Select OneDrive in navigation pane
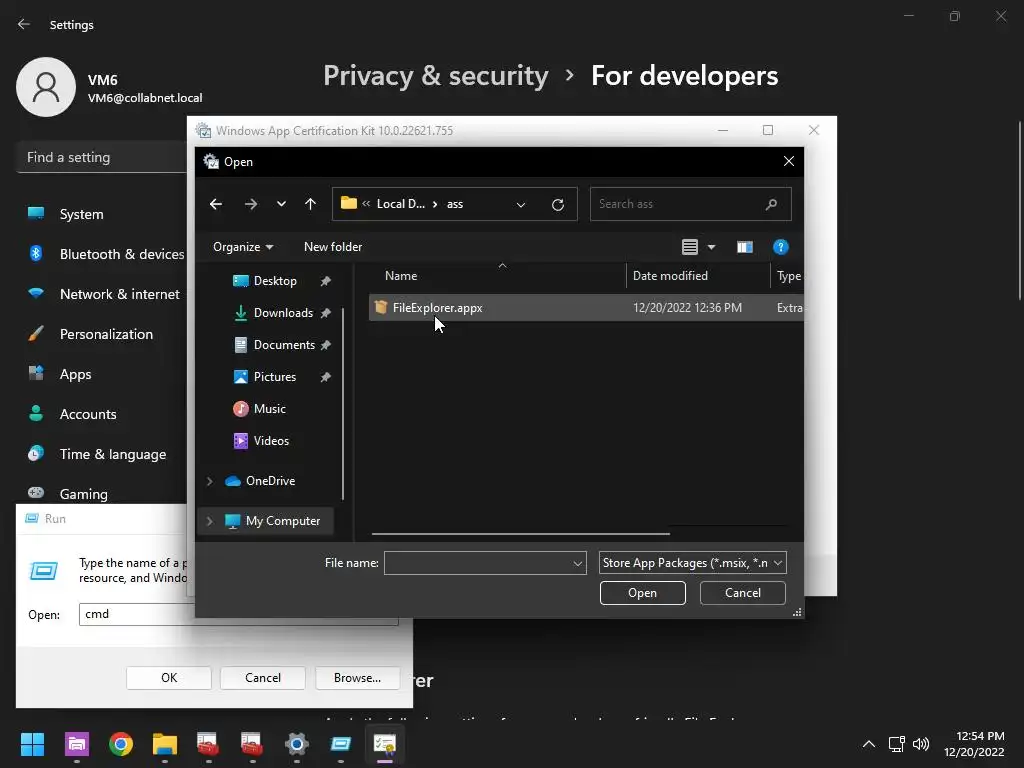 [x=270, y=481]
